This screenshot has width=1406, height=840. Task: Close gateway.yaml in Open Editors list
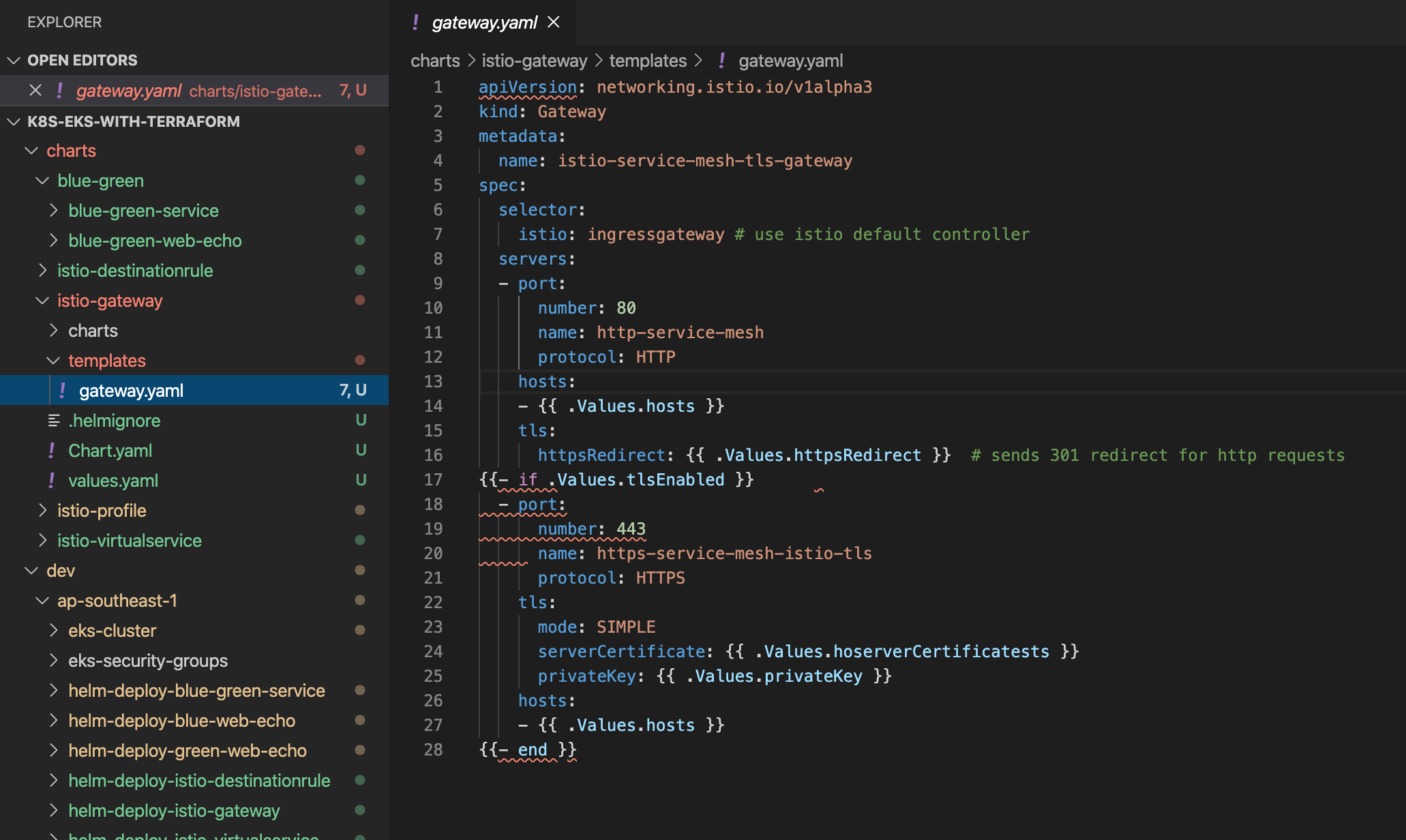tap(35, 91)
